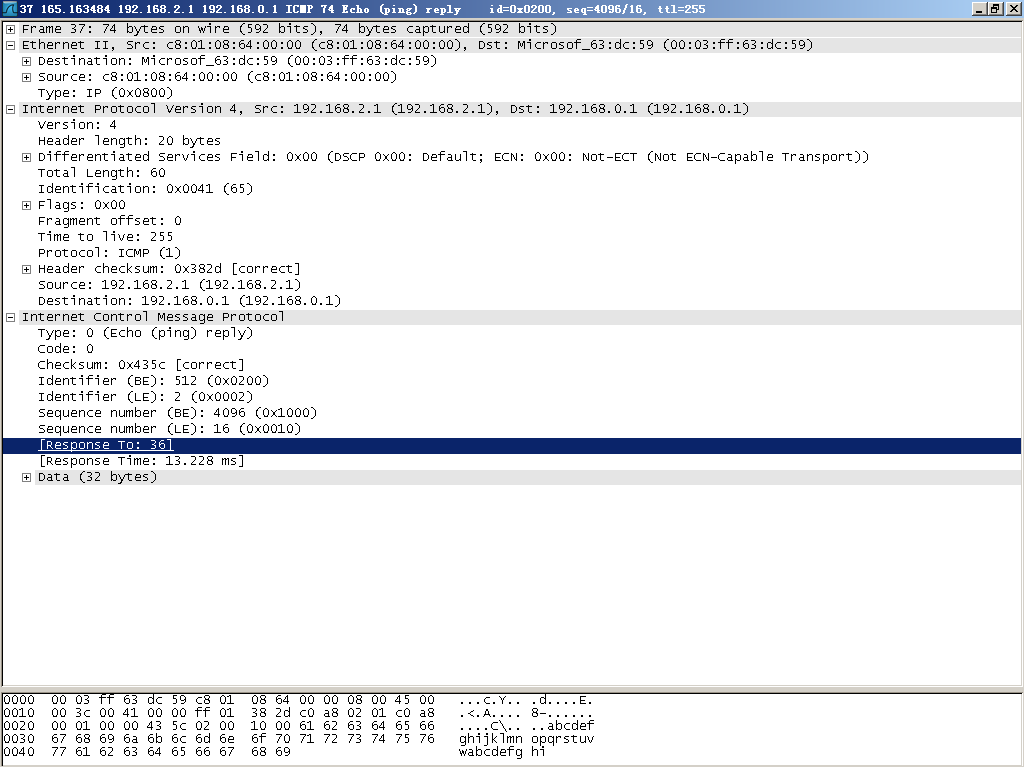Collapse Internet Control Message Protocol section

point(10,317)
